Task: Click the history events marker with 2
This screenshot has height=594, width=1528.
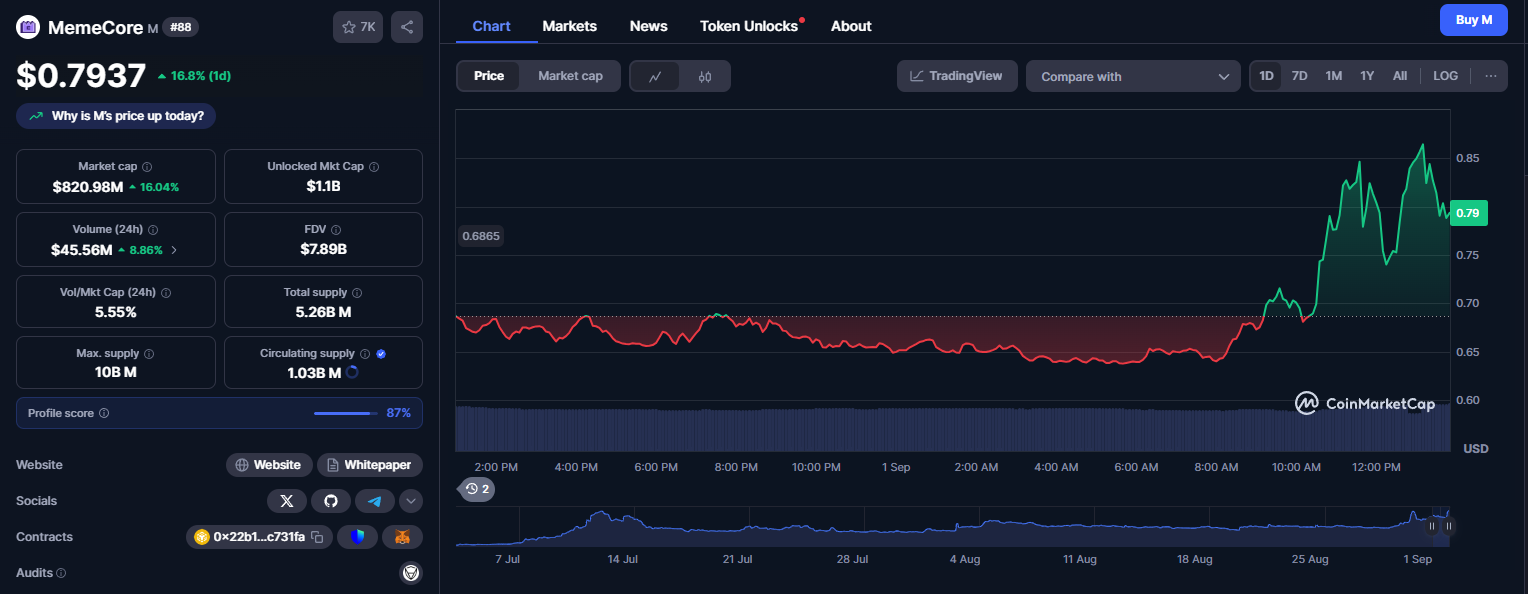Action: [x=476, y=489]
